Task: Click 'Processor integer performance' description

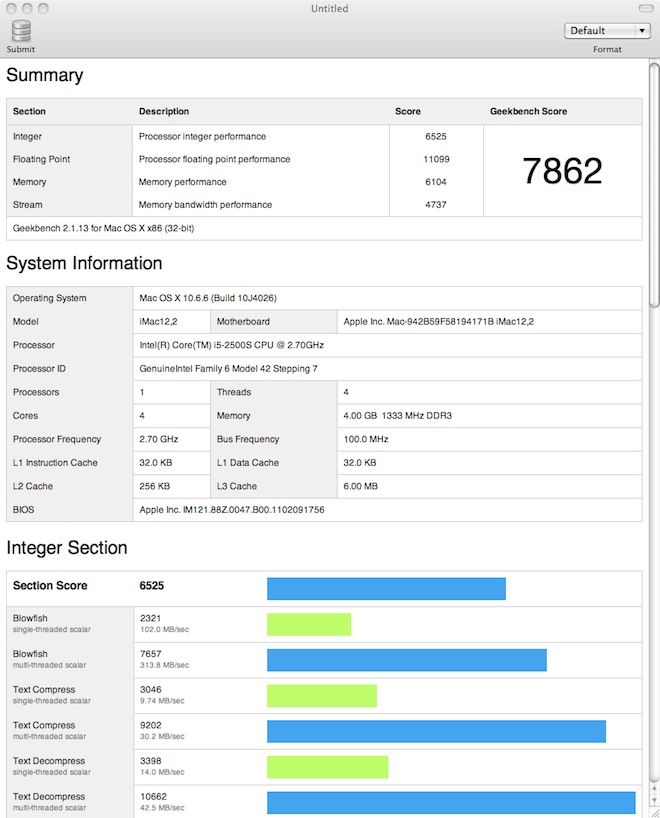Action: coord(202,137)
